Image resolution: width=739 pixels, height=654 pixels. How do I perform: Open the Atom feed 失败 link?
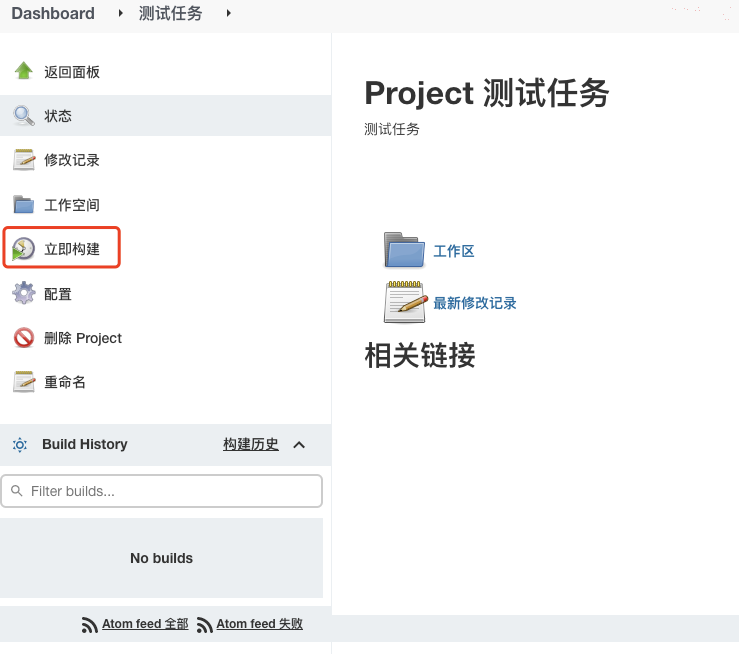click(x=260, y=624)
